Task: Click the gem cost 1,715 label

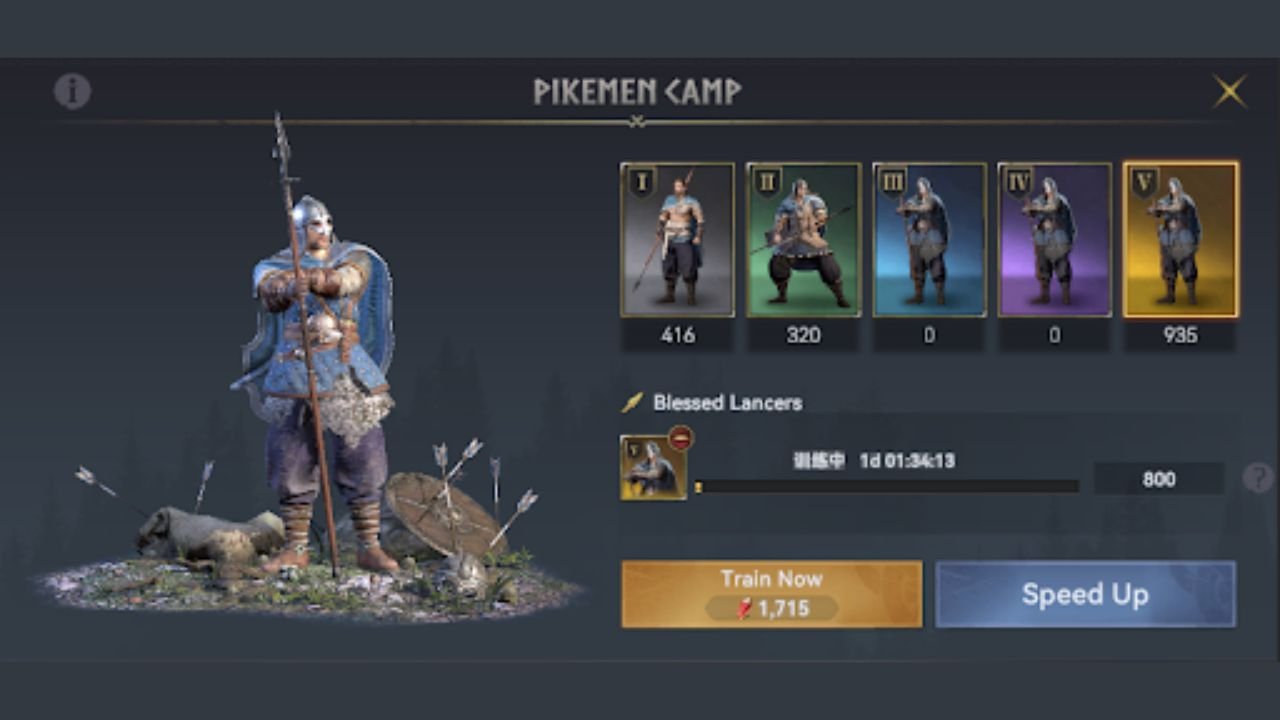Action: (772, 608)
